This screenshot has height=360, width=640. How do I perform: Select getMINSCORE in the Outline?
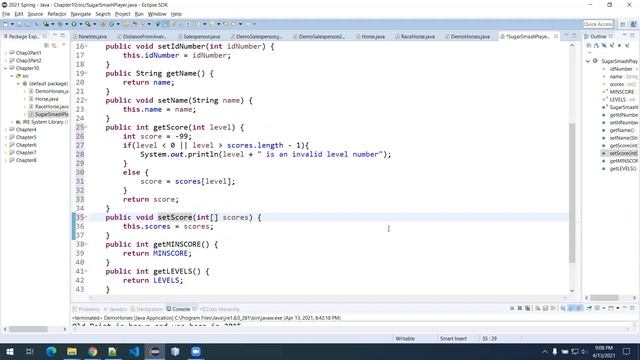click(623, 161)
